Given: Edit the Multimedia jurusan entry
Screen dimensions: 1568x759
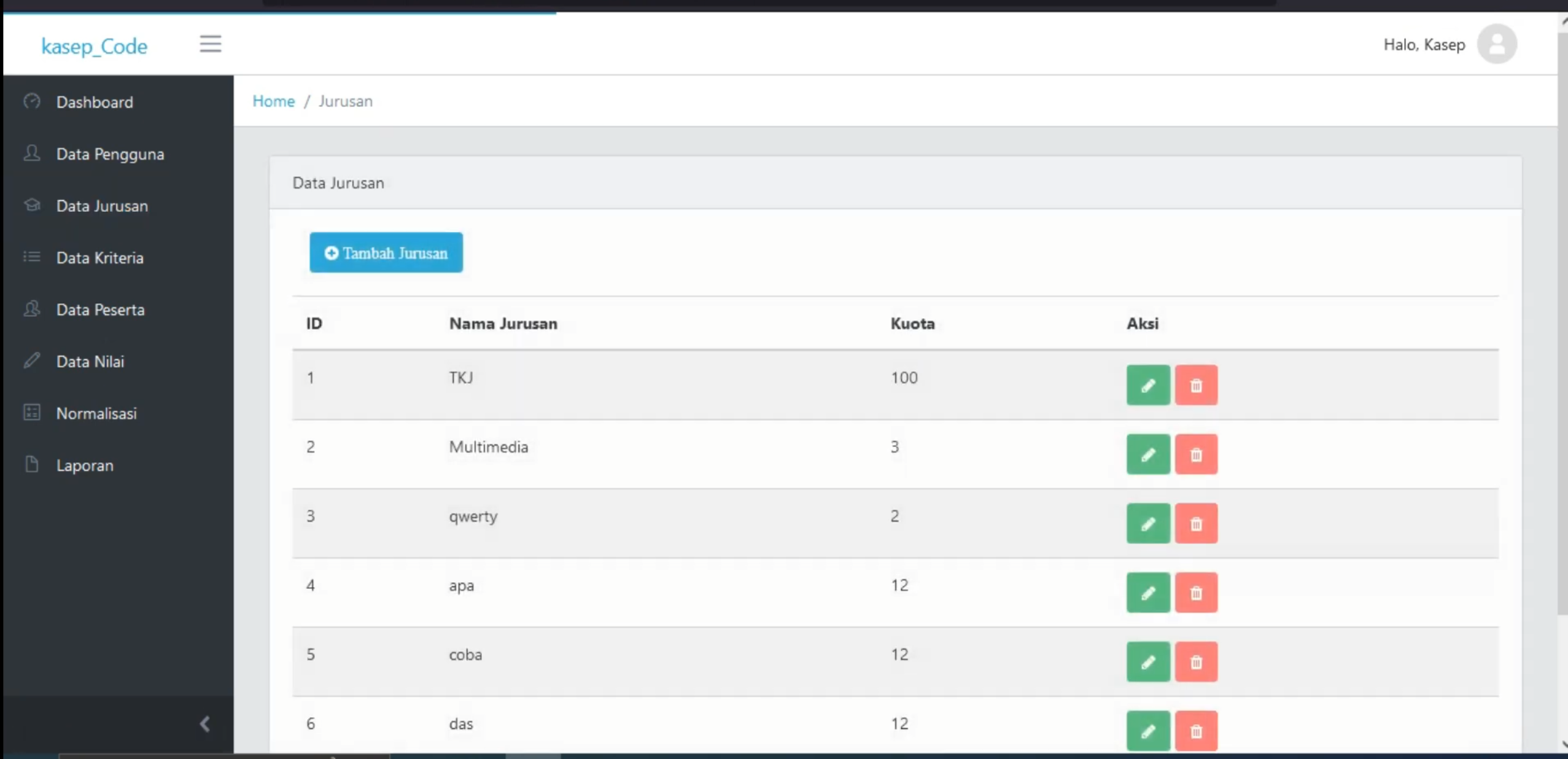Looking at the screenshot, I should pyautogui.click(x=1148, y=454).
